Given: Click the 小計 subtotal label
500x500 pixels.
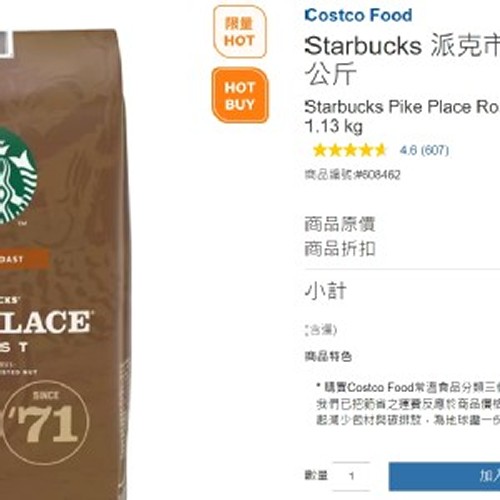Looking at the screenshot, I should [326, 291].
